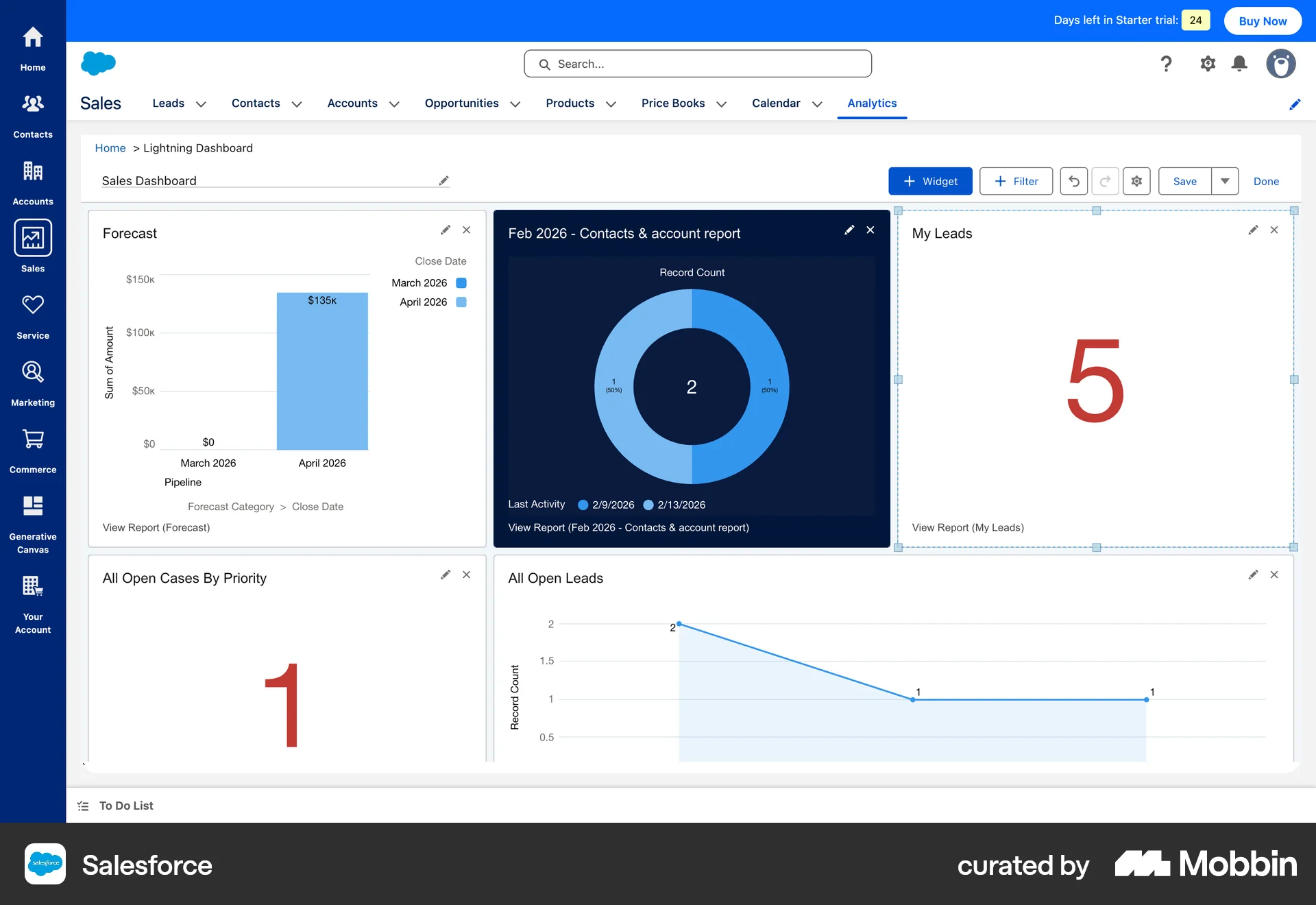Select the Calendar tab
This screenshot has height=905, width=1316.
coord(775,104)
